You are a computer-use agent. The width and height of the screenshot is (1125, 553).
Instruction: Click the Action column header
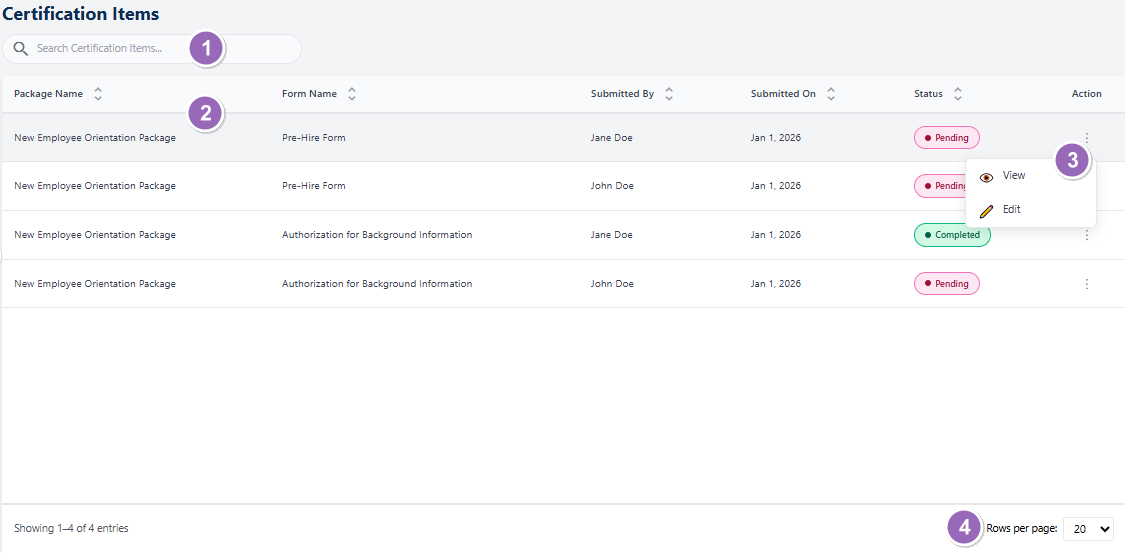click(x=1086, y=94)
